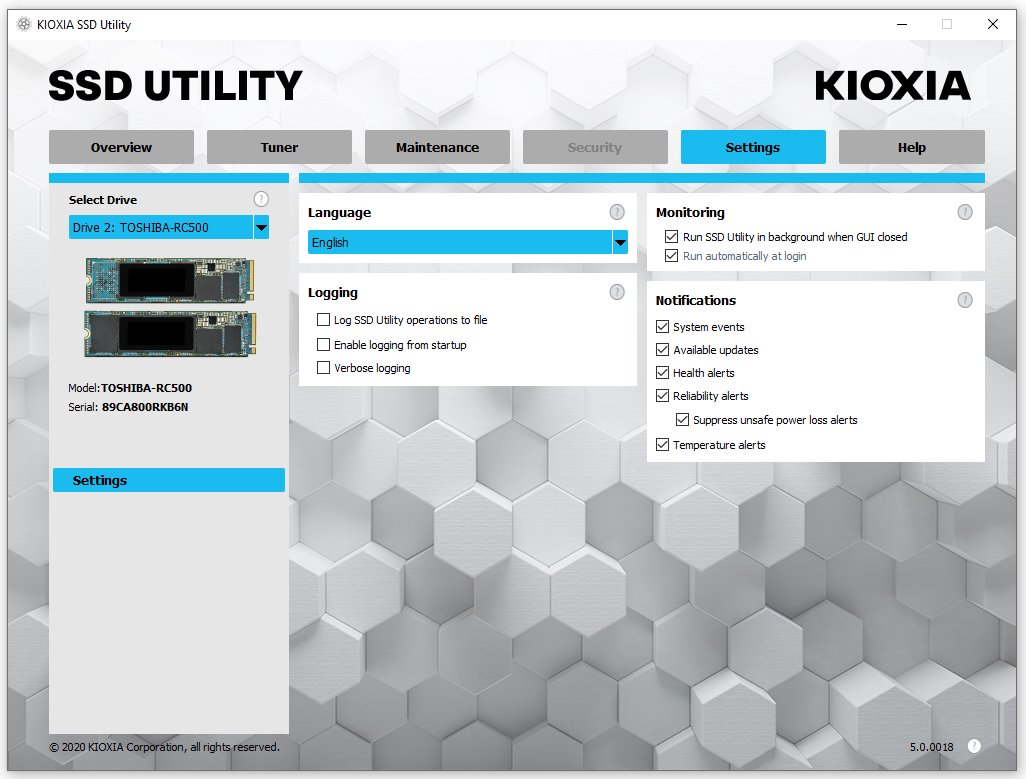Image resolution: width=1026 pixels, height=779 pixels.
Task: Disable Reliability alerts checkbox
Action: (662, 396)
